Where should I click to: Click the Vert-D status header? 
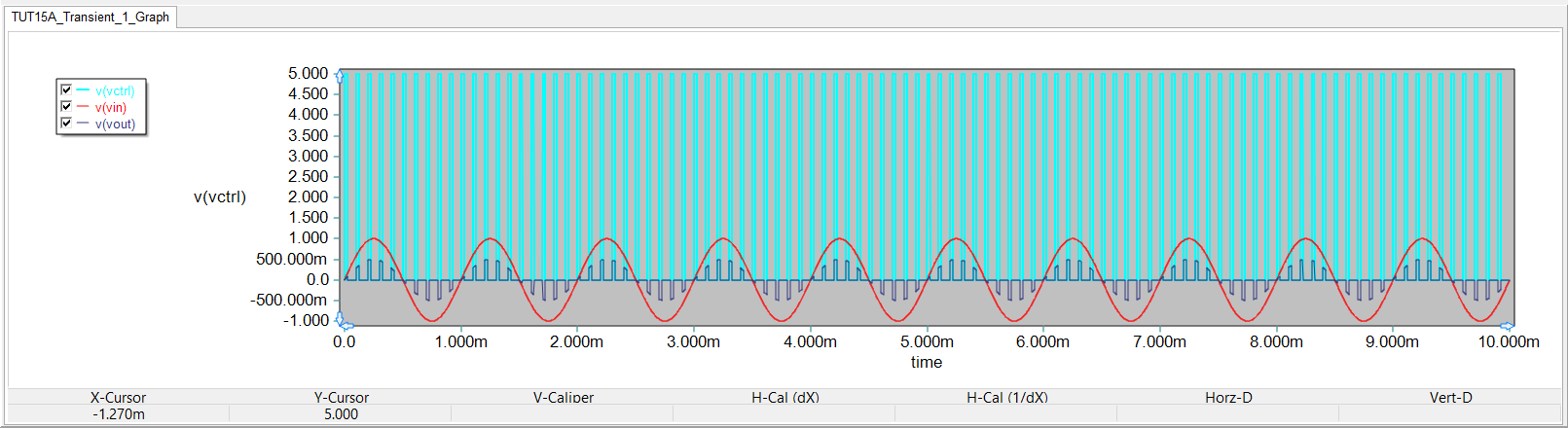[x=1450, y=397]
